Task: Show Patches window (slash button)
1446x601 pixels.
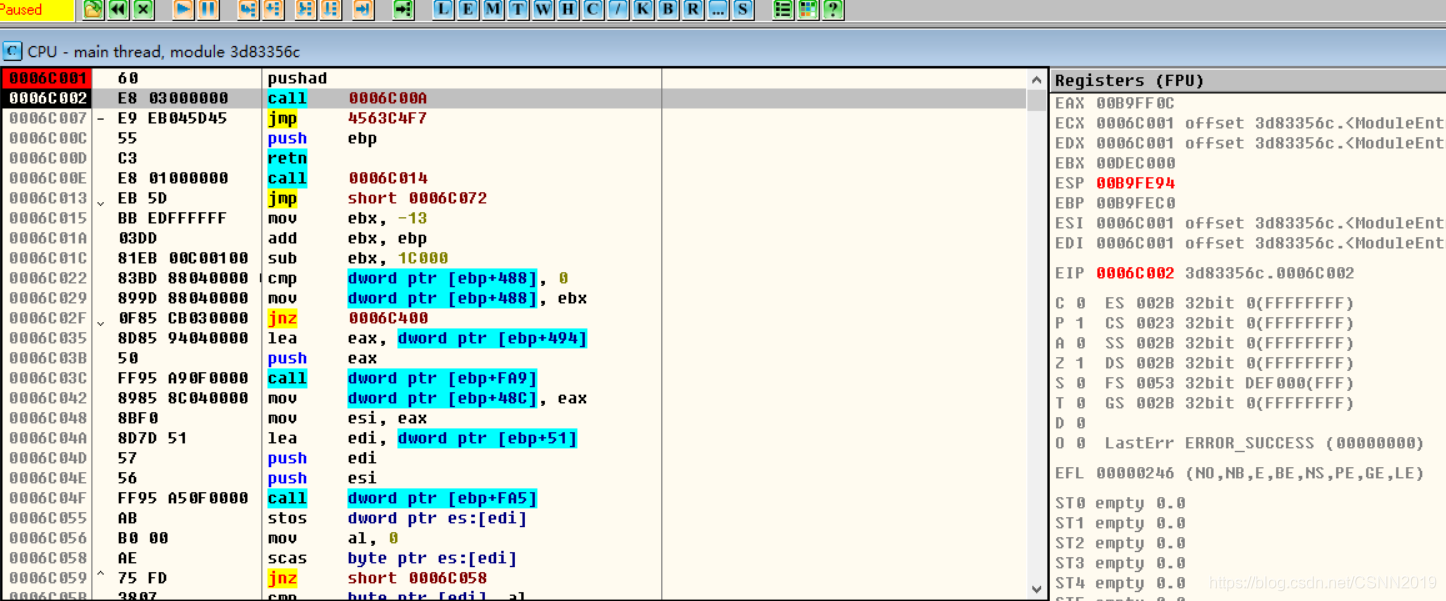Action: pos(618,10)
